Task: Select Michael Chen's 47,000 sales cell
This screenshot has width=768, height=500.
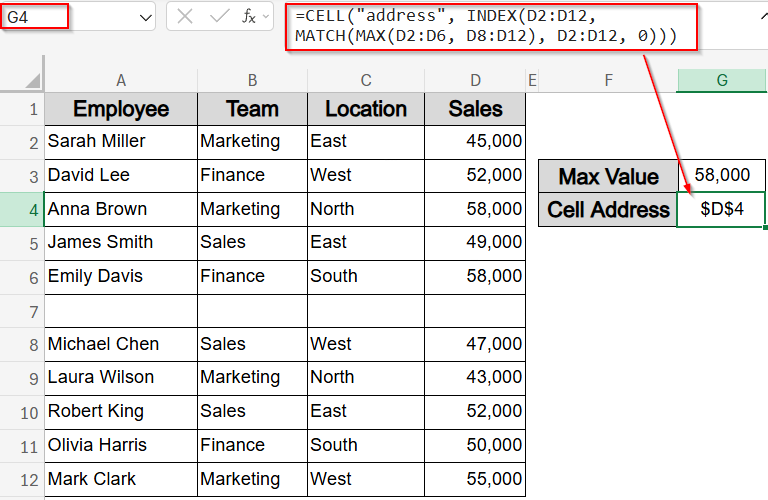Action: coord(475,344)
